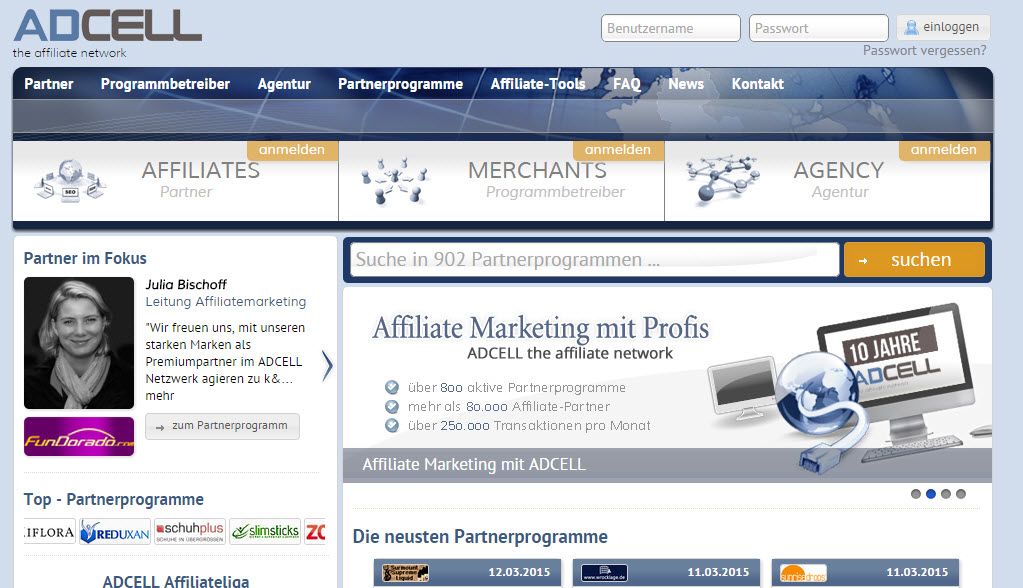Open the Affiliate-Tools menu
The image size is (1023, 588).
pyautogui.click(x=538, y=84)
